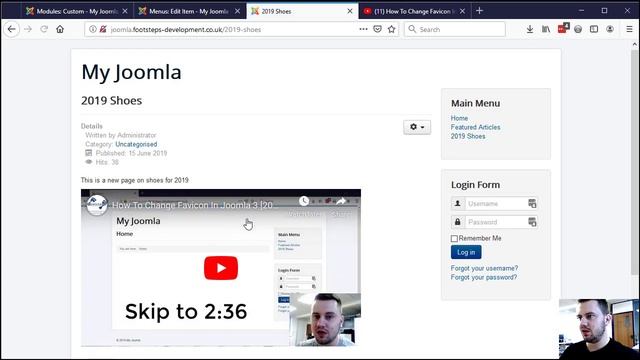The height and width of the screenshot is (360, 640).
Task: Open the browser home page
Action: pos(60,29)
